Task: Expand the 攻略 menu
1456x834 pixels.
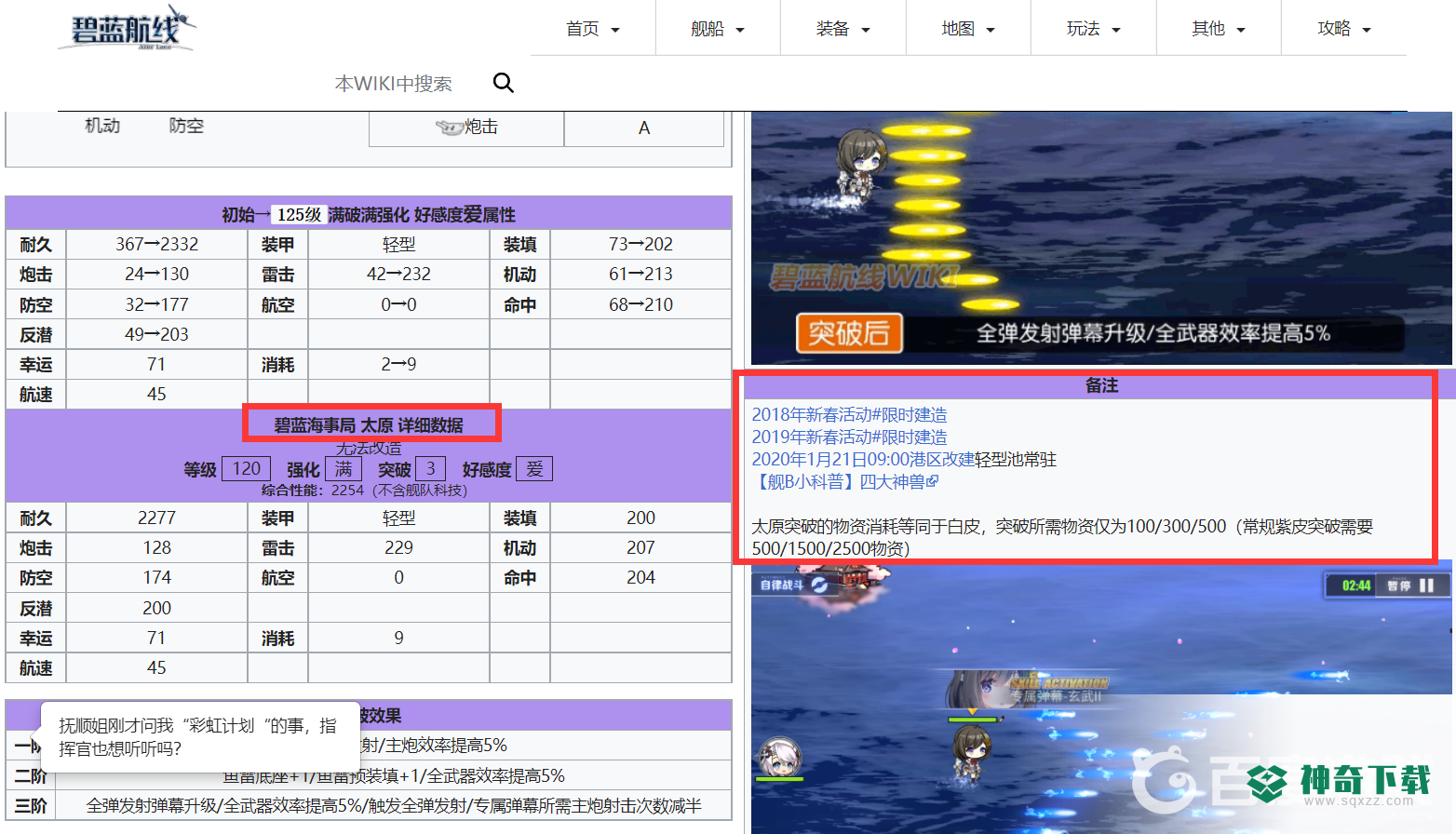Action: (1344, 29)
